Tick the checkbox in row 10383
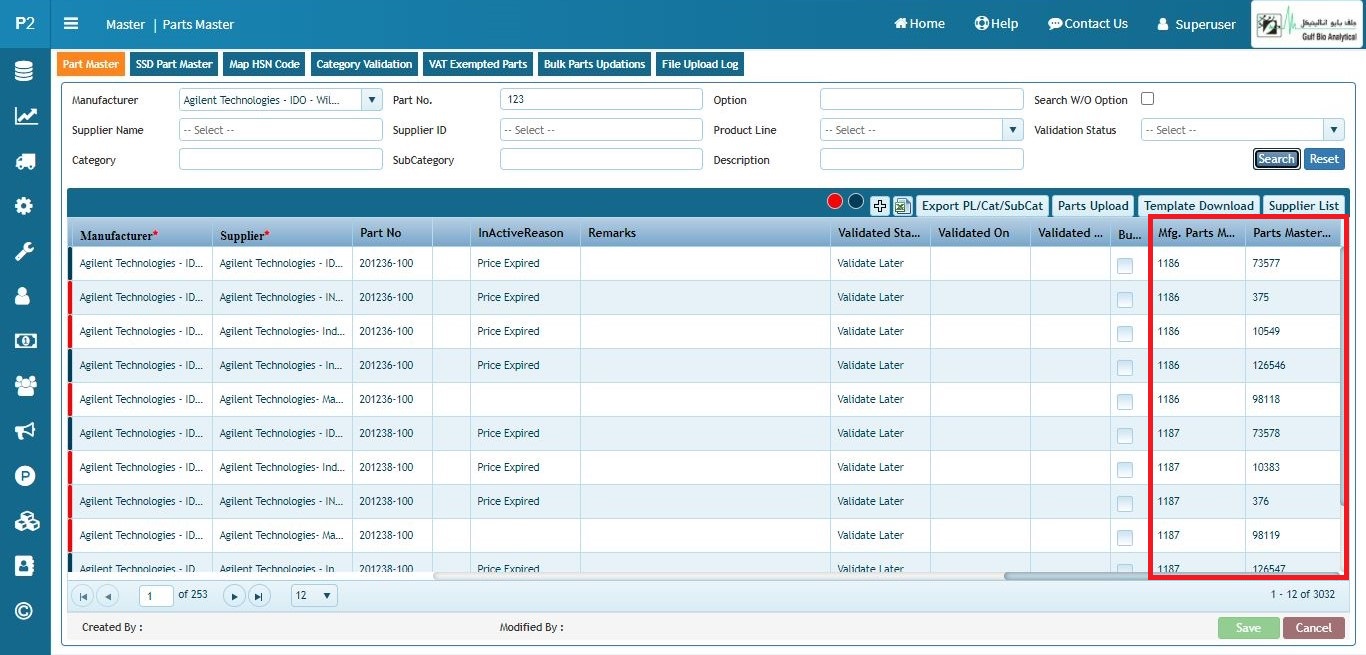This screenshot has height=655, width=1366. (1125, 470)
